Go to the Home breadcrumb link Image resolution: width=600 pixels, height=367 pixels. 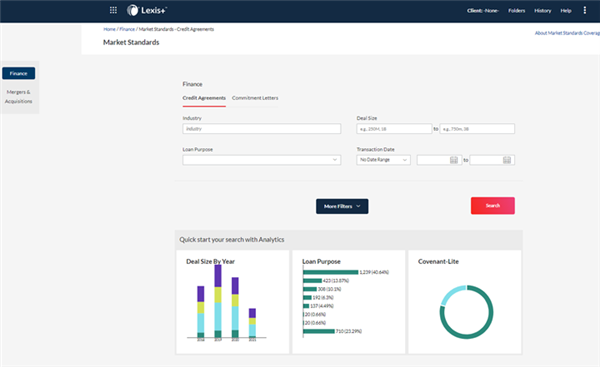pyautogui.click(x=109, y=29)
